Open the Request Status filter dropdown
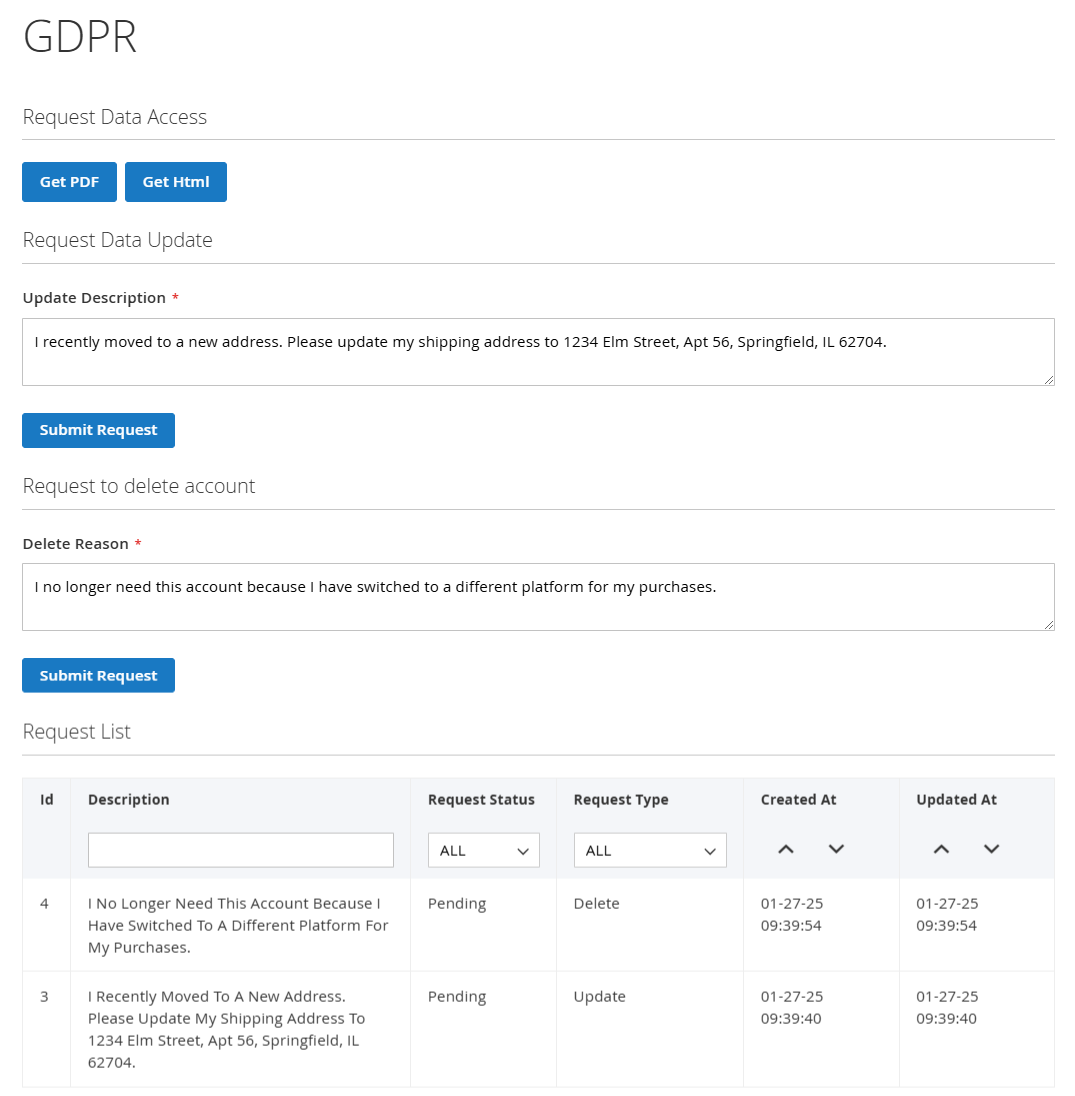 click(x=484, y=850)
